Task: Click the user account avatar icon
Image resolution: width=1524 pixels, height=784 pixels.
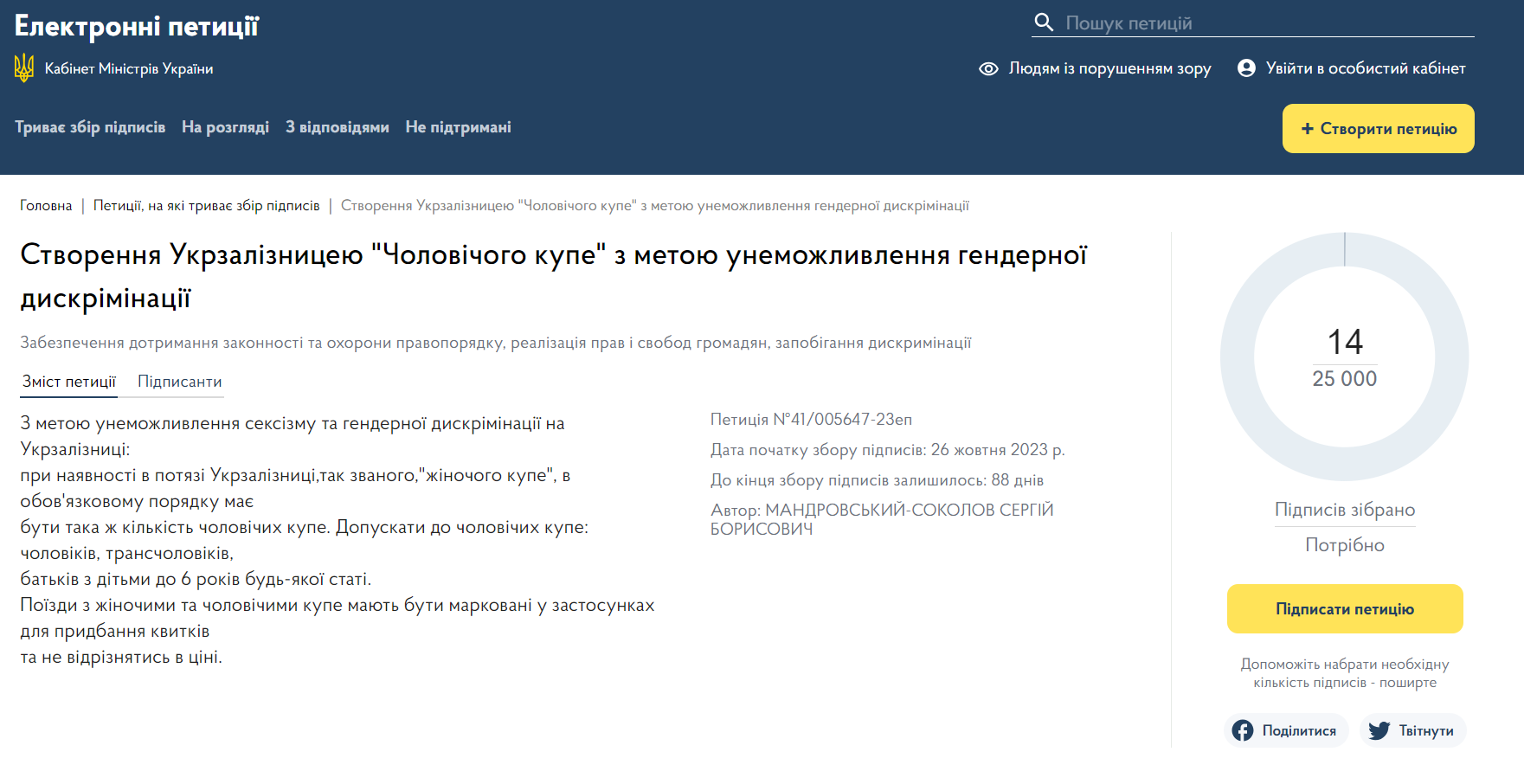Action: pyautogui.click(x=1246, y=68)
